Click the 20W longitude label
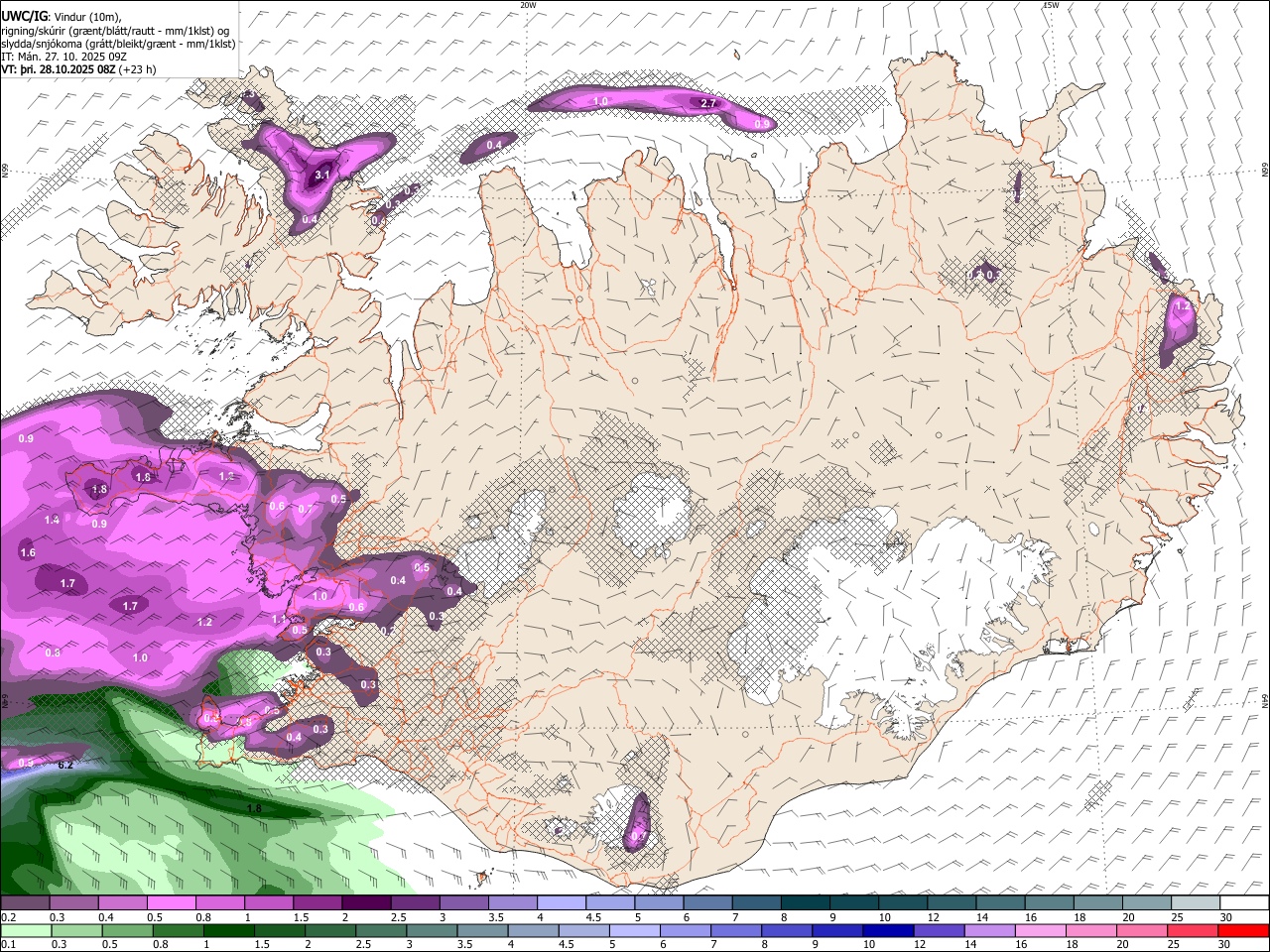Screen dimensions: 1270x952 tap(528, 5)
